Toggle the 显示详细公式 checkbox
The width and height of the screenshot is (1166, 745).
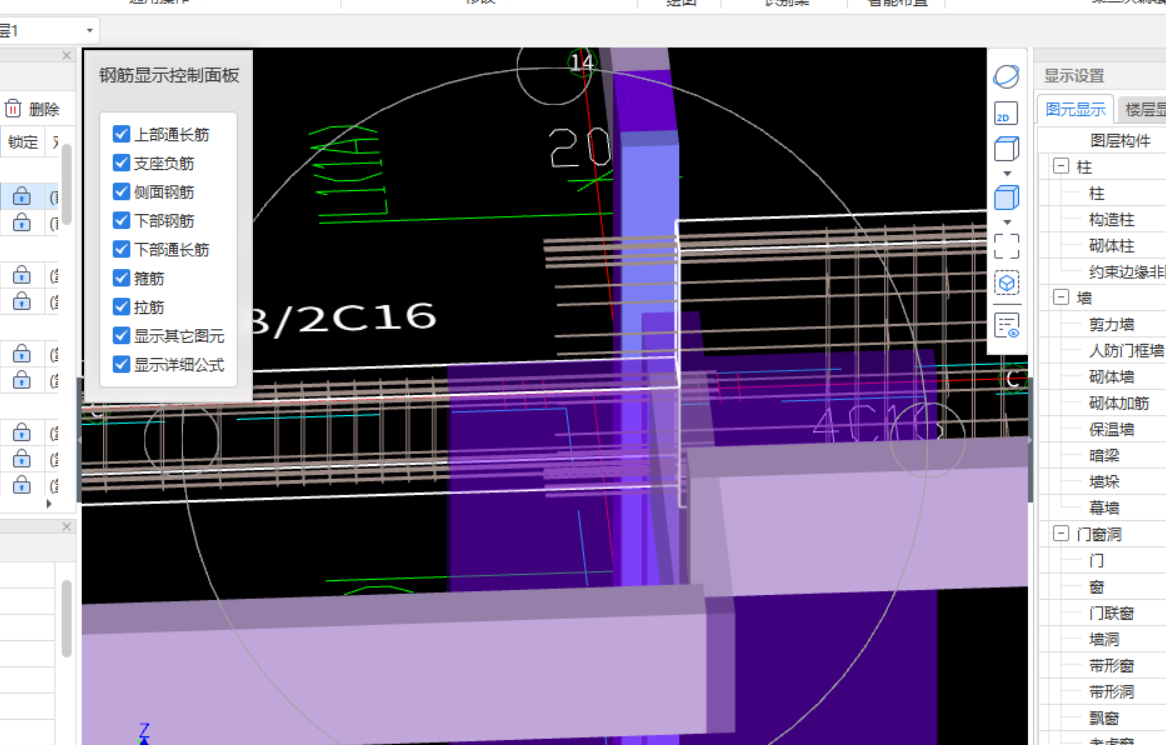pyautogui.click(x=121, y=365)
